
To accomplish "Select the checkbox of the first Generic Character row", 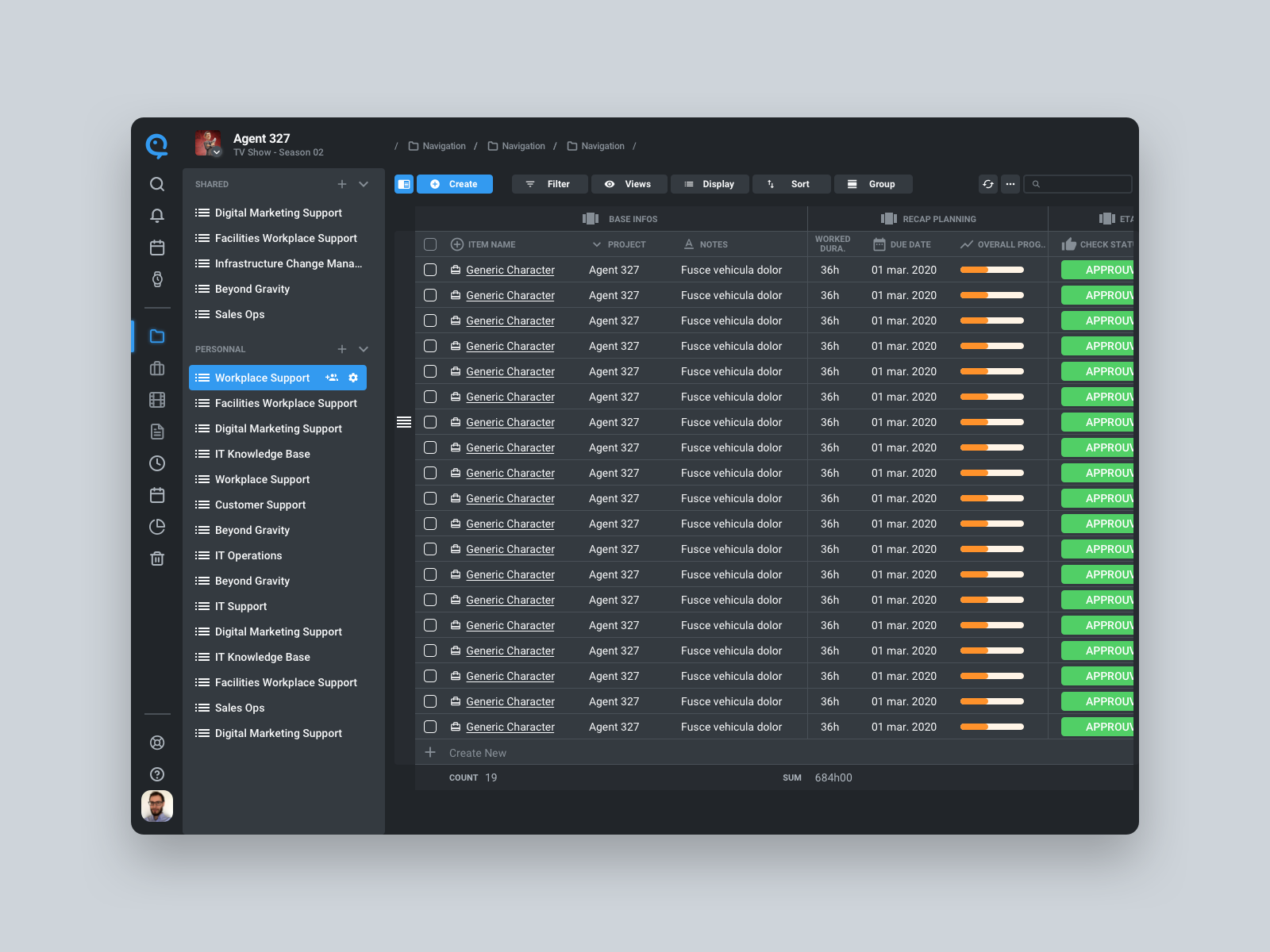I will pyautogui.click(x=430, y=270).
